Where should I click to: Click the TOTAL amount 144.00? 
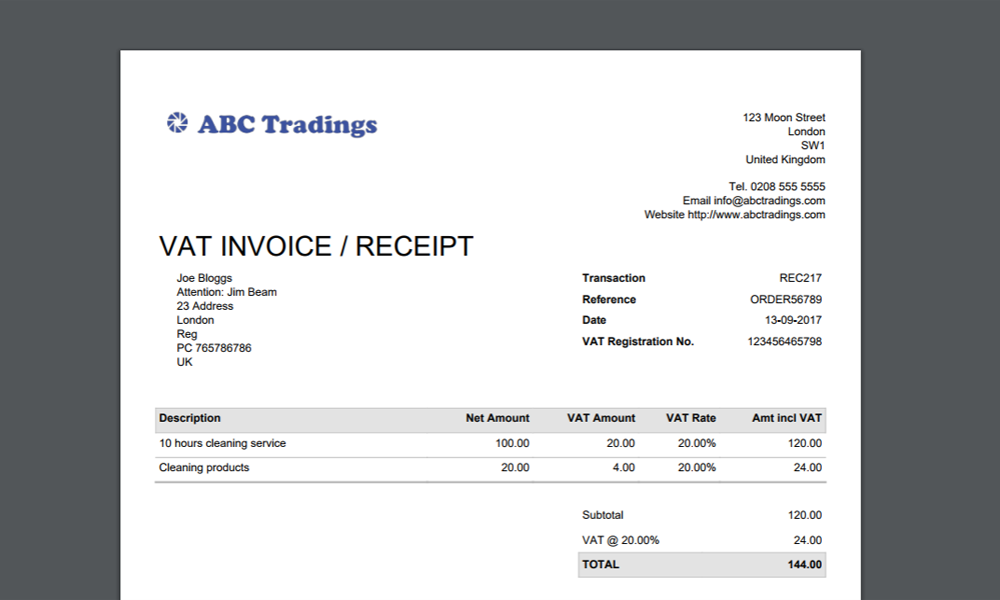[804, 565]
